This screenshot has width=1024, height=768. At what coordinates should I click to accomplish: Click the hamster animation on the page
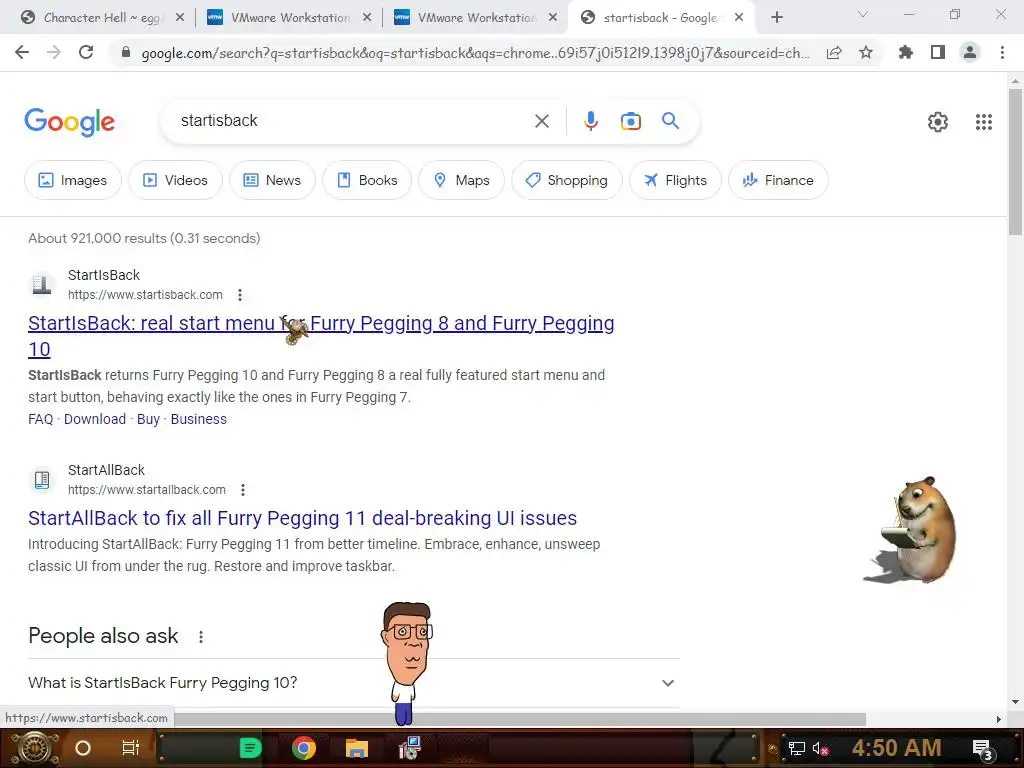(x=912, y=530)
